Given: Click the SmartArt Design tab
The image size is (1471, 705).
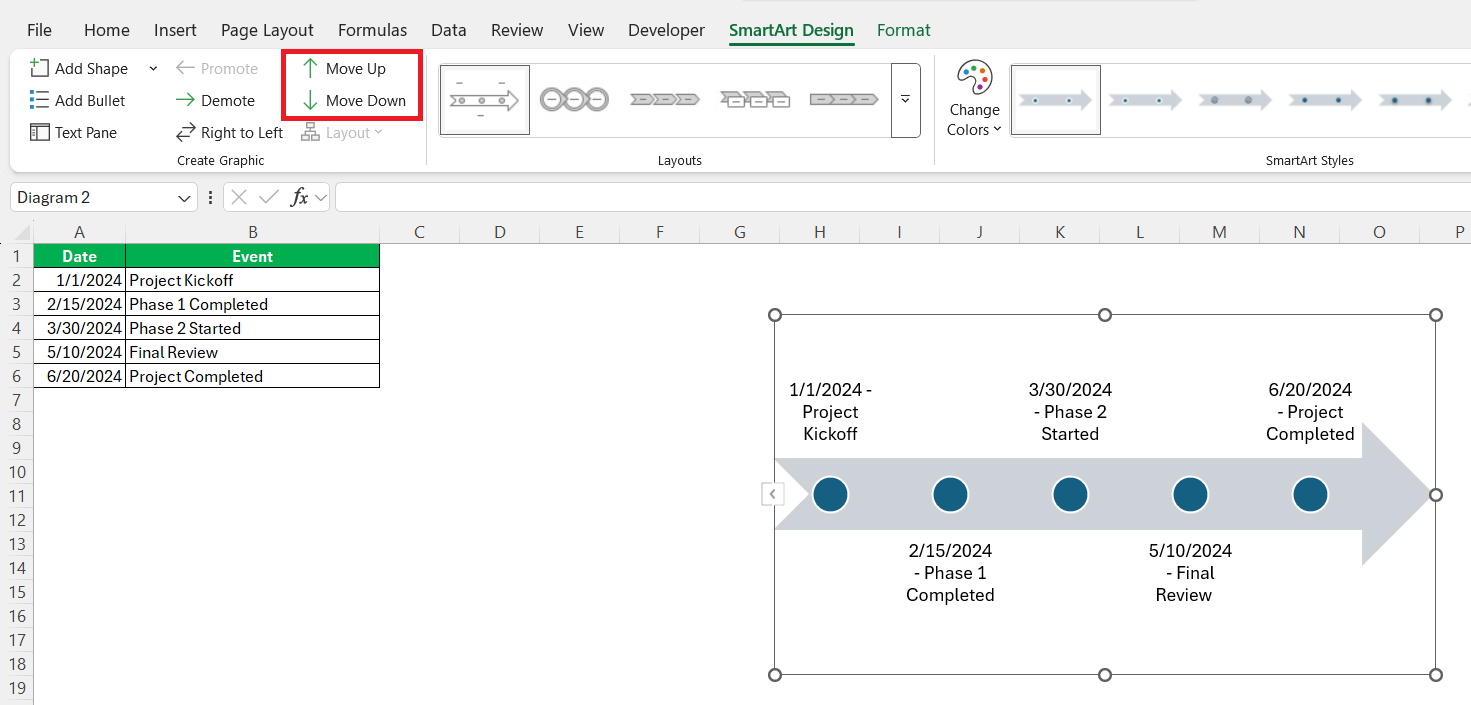Looking at the screenshot, I should [791, 30].
